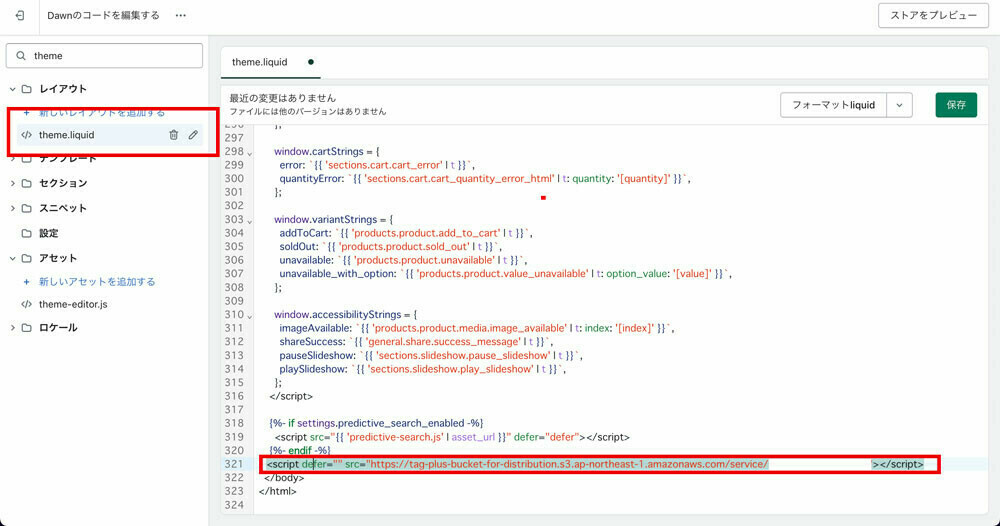Collapse the レイアウト folder

(12, 89)
